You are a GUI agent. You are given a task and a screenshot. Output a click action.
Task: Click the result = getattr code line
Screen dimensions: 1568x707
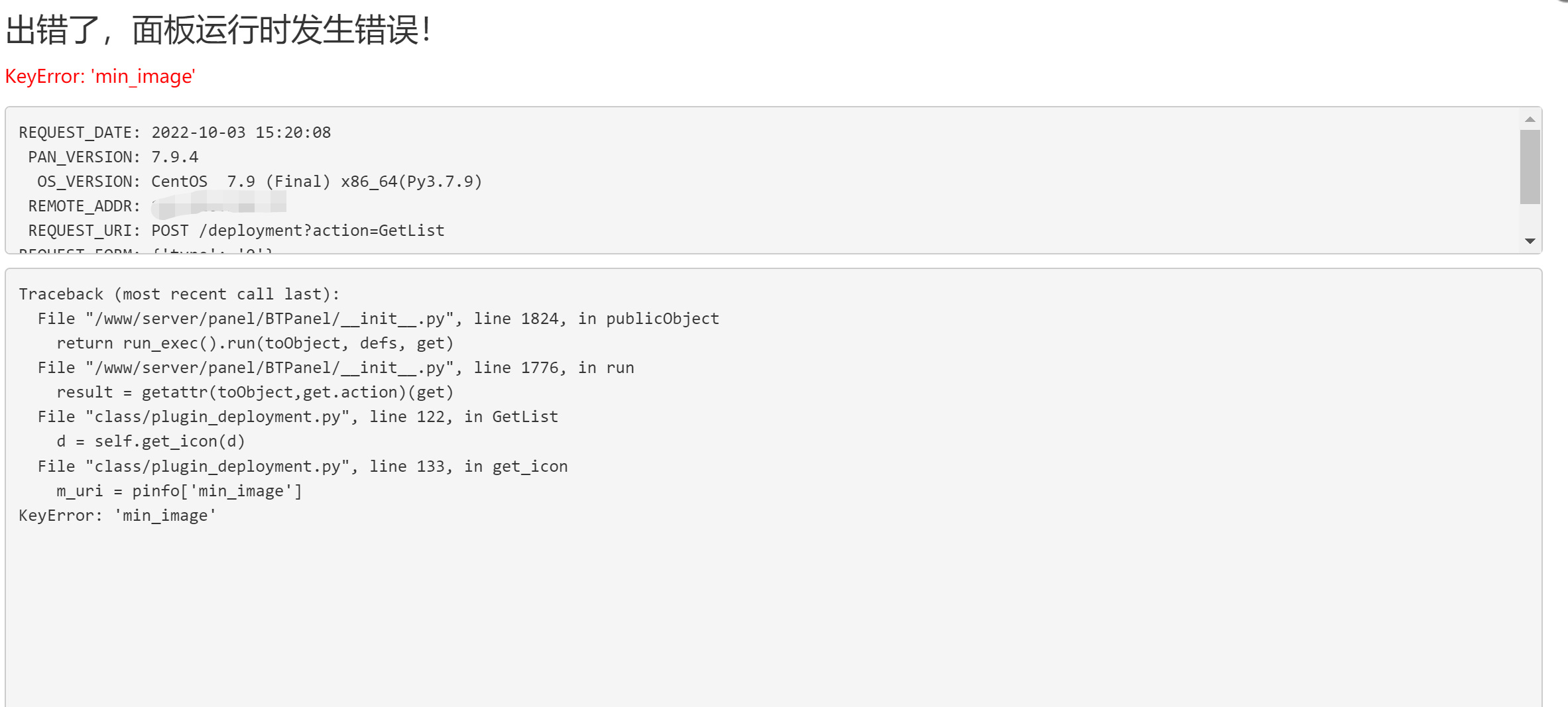pos(255,392)
